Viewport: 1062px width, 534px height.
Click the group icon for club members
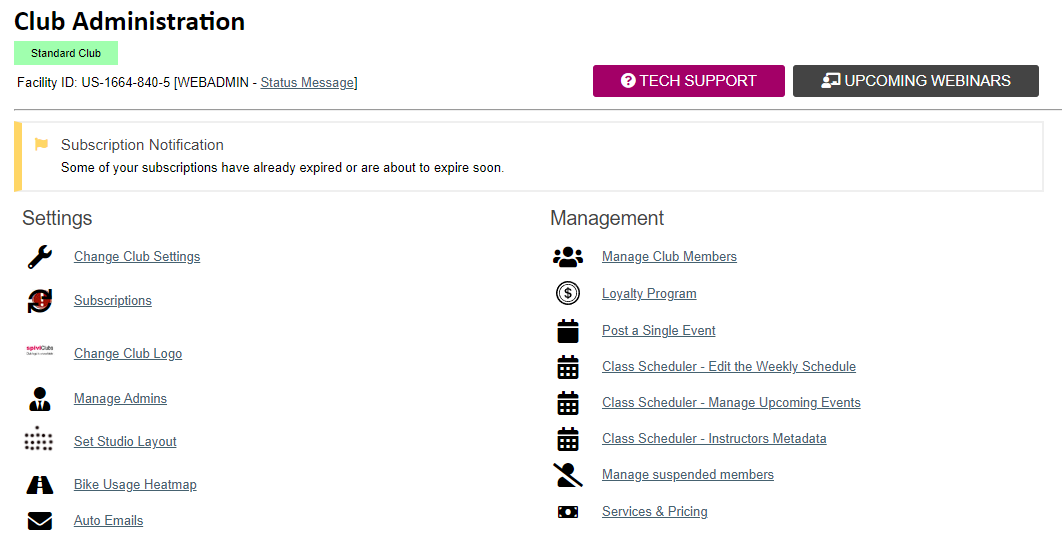click(x=567, y=257)
